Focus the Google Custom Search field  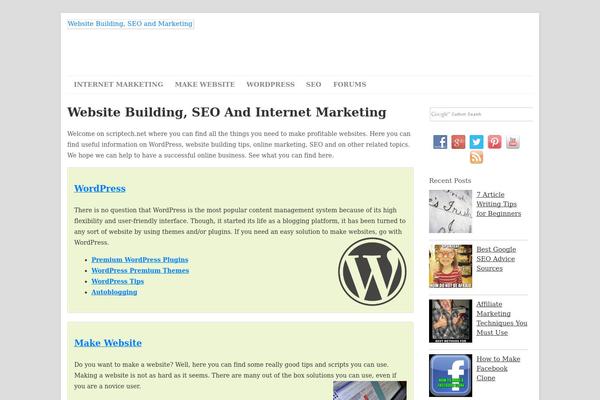(x=481, y=114)
